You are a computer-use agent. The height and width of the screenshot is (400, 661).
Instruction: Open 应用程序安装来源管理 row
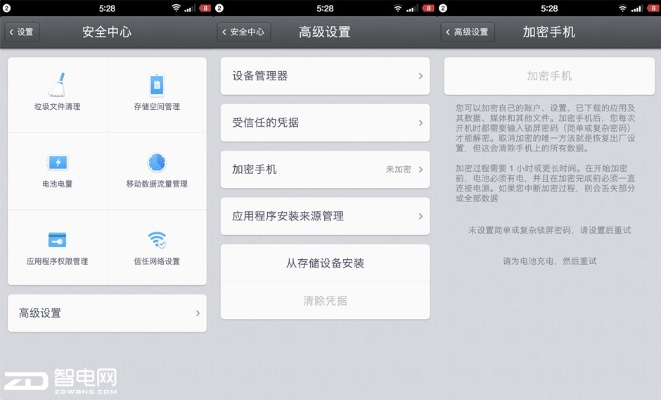pyautogui.click(x=325, y=215)
